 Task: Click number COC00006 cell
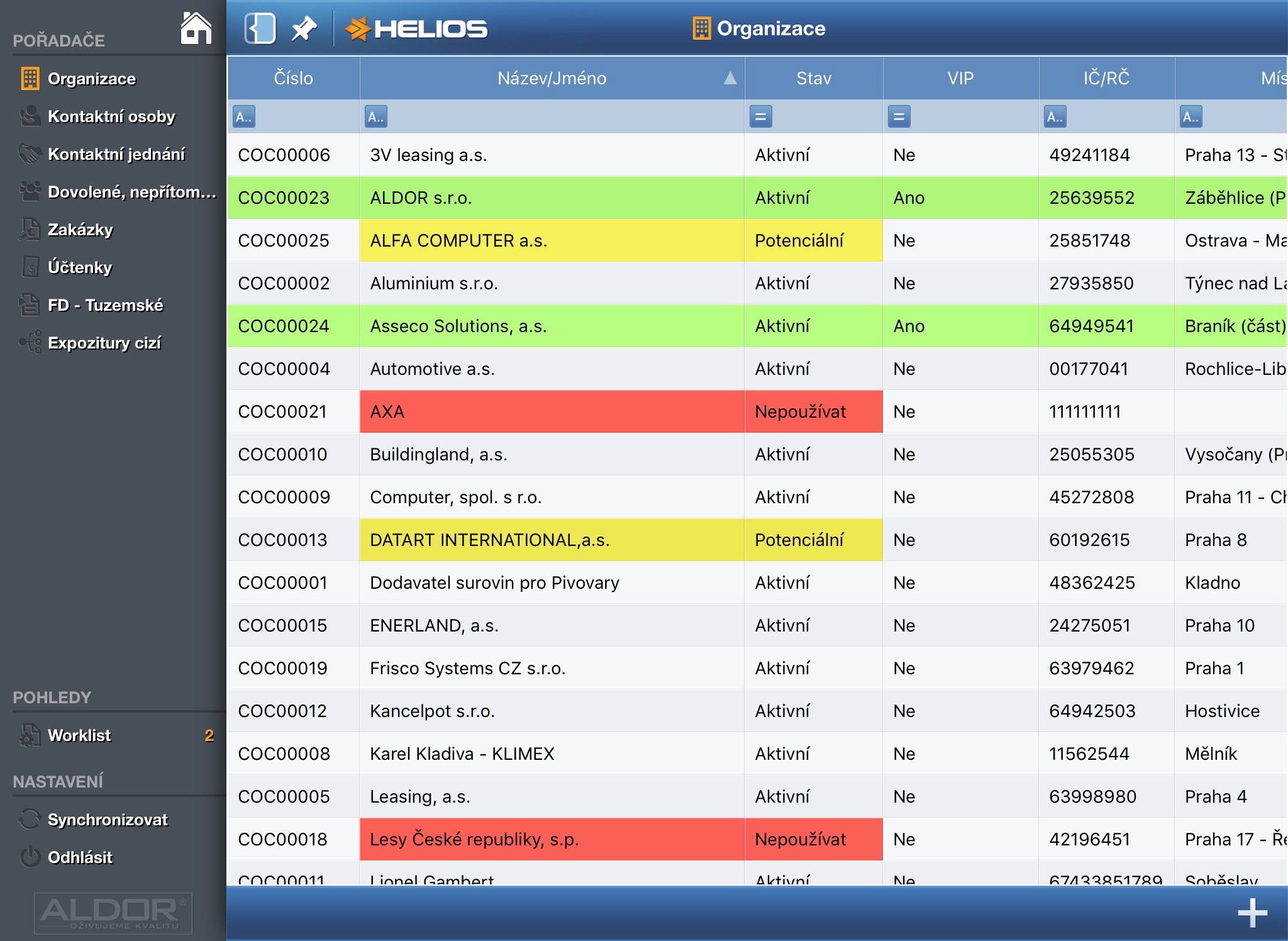[293, 155]
